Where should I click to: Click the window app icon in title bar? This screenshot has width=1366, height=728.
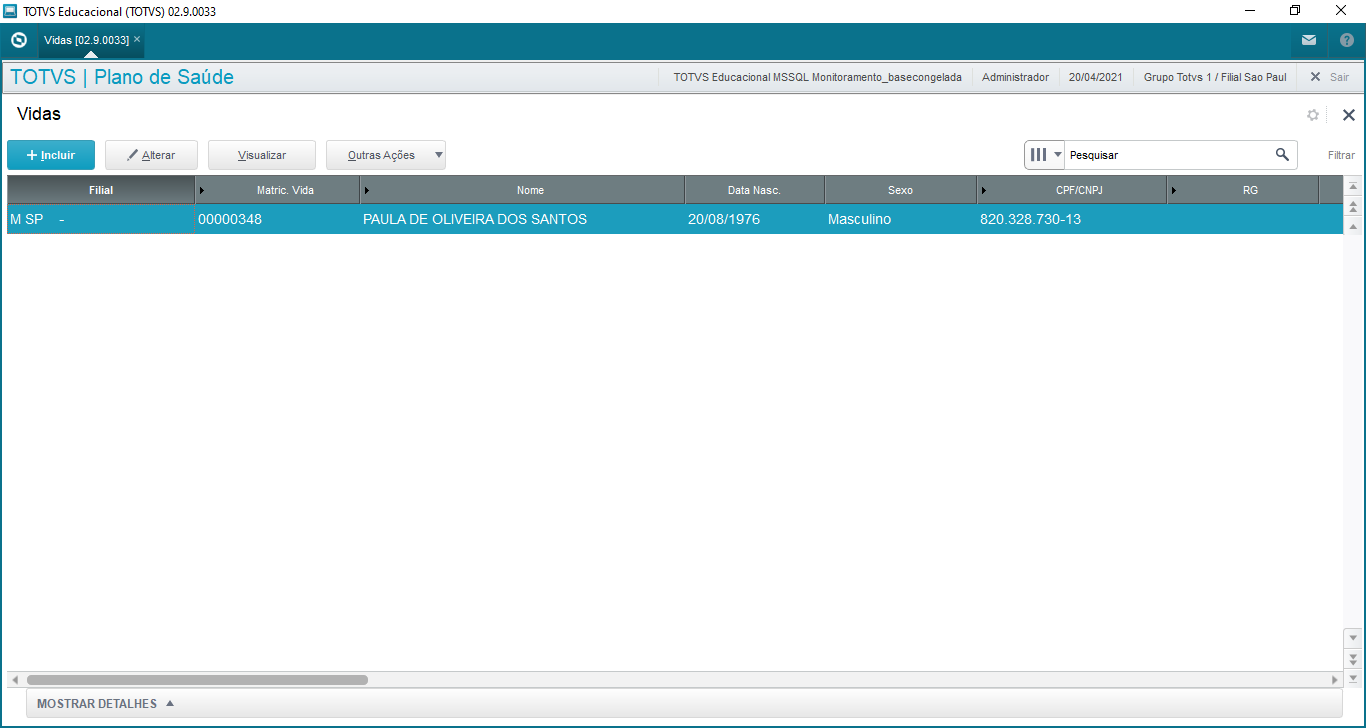pyautogui.click(x=10, y=11)
